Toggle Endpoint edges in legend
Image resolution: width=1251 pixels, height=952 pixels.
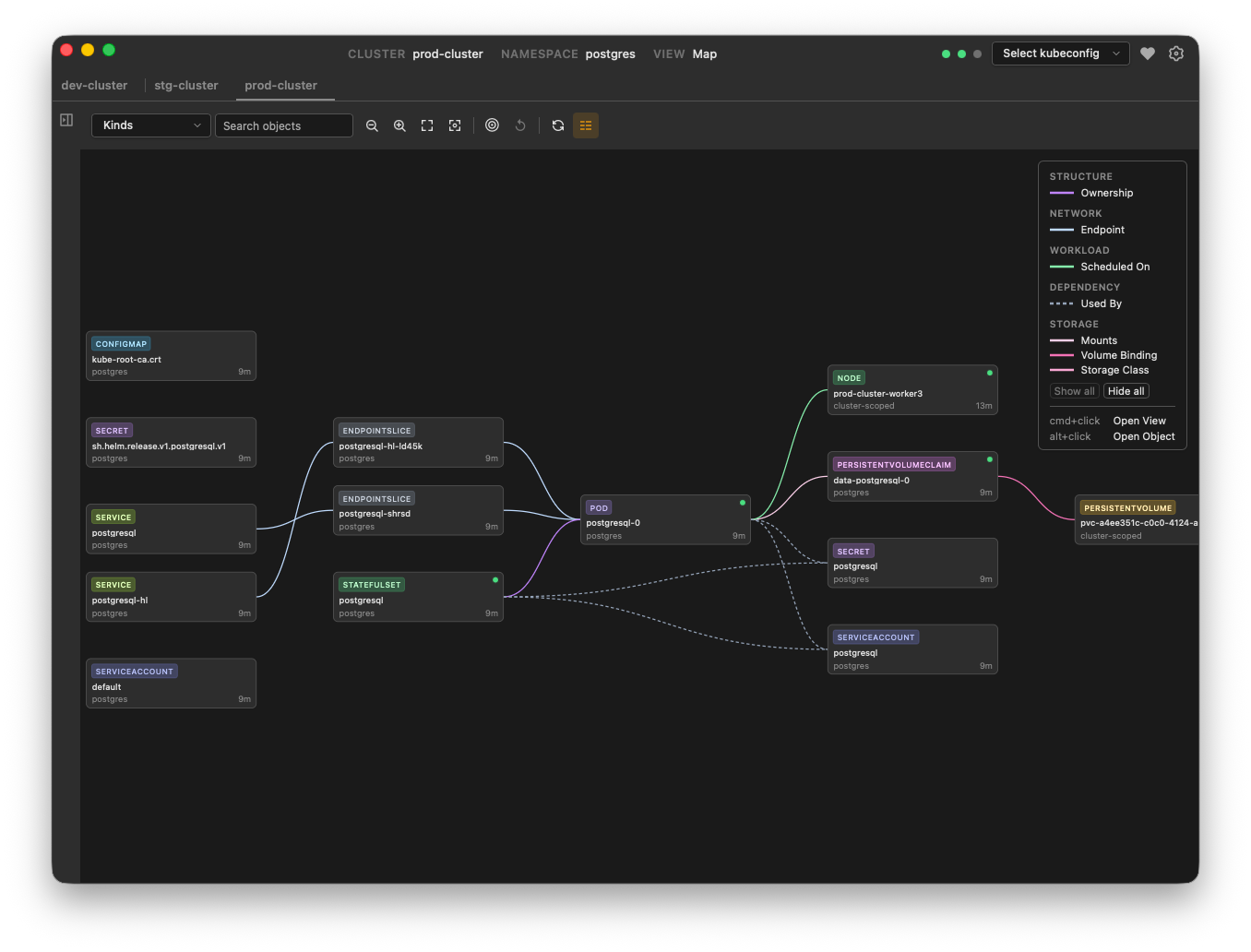click(1087, 230)
